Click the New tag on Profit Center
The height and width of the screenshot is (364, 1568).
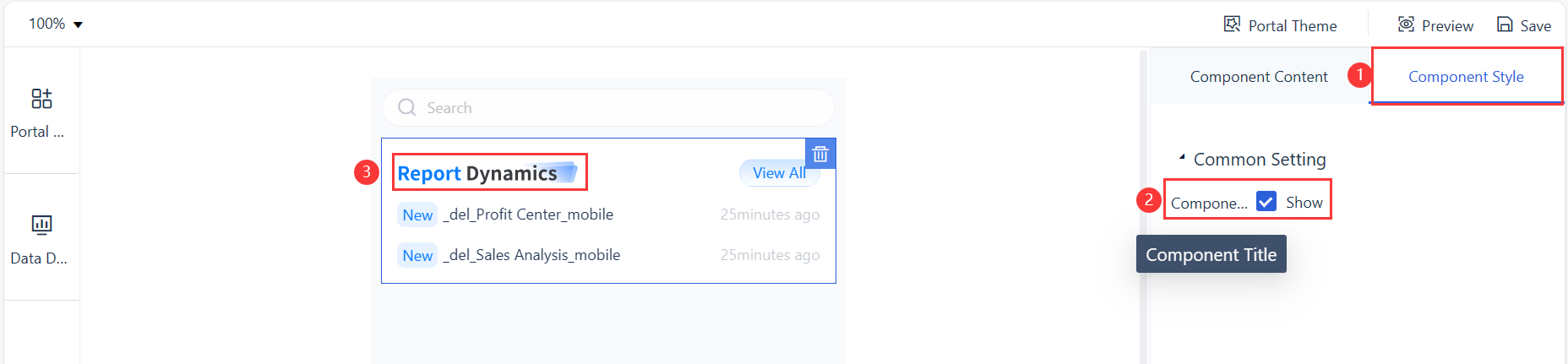point(417,215)
